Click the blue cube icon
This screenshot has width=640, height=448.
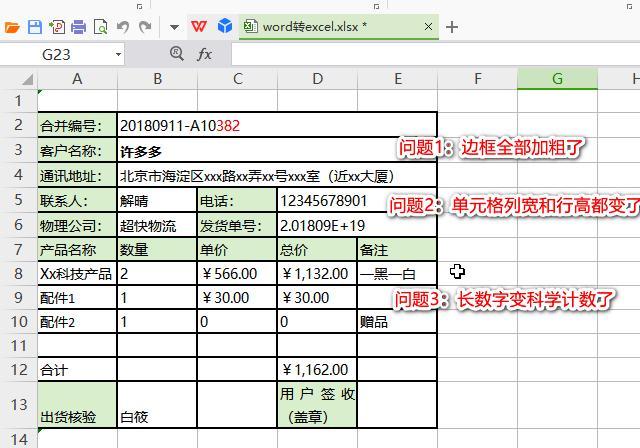(225, 27)
